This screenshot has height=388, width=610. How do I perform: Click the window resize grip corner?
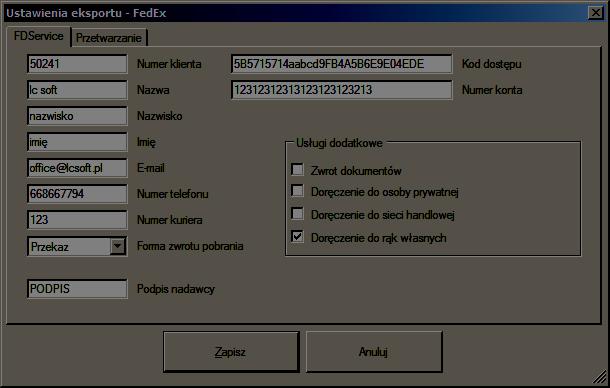tap(600, 377)
